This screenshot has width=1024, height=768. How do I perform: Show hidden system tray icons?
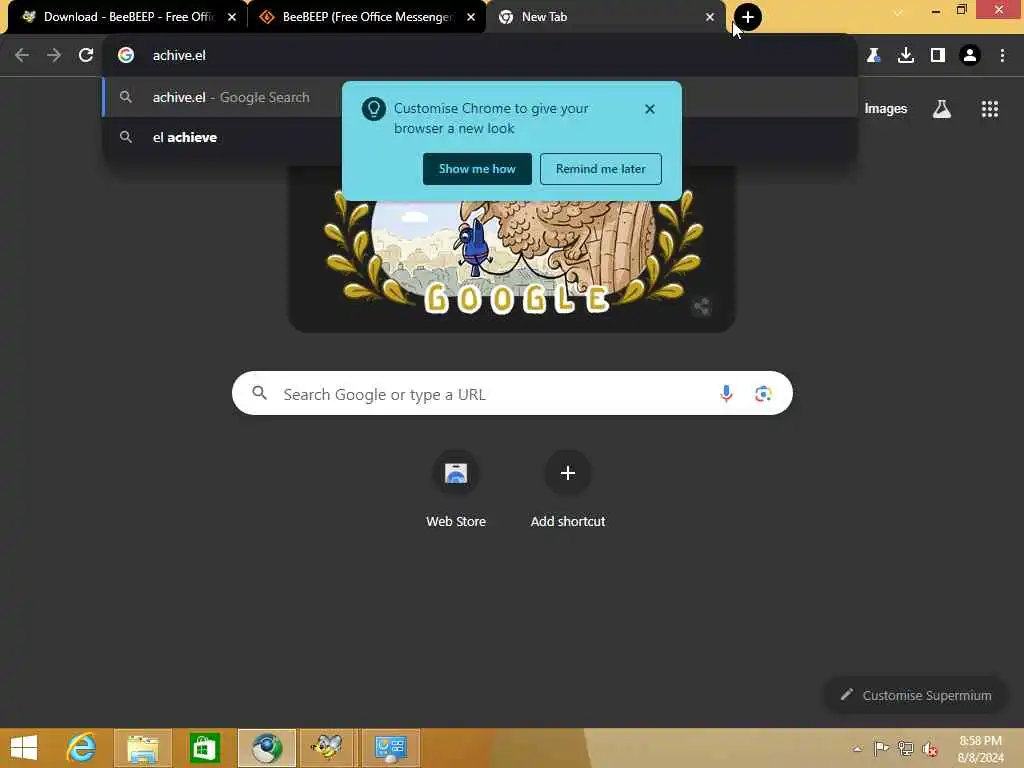[857, 749]
